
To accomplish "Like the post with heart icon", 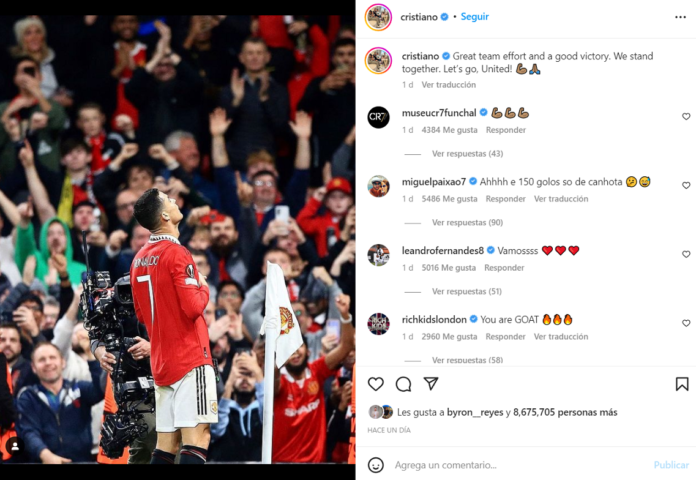I will click(x=376, y=384).
